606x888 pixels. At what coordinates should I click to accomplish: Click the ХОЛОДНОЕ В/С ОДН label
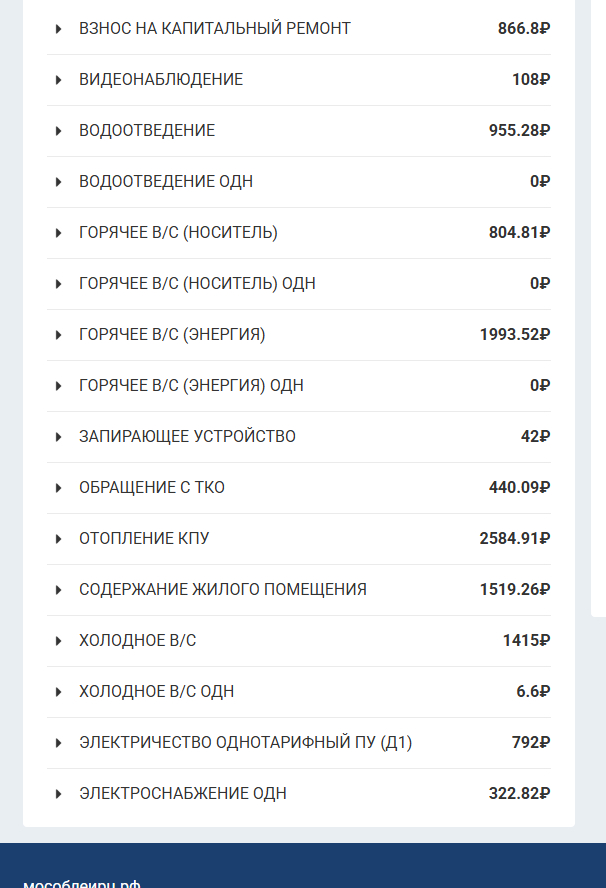click(156, 692)
